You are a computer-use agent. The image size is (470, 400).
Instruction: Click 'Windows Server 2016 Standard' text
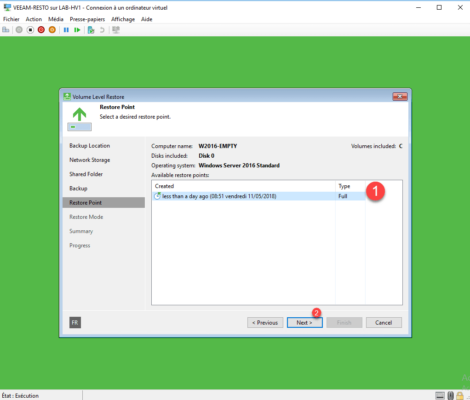[239, 165]
